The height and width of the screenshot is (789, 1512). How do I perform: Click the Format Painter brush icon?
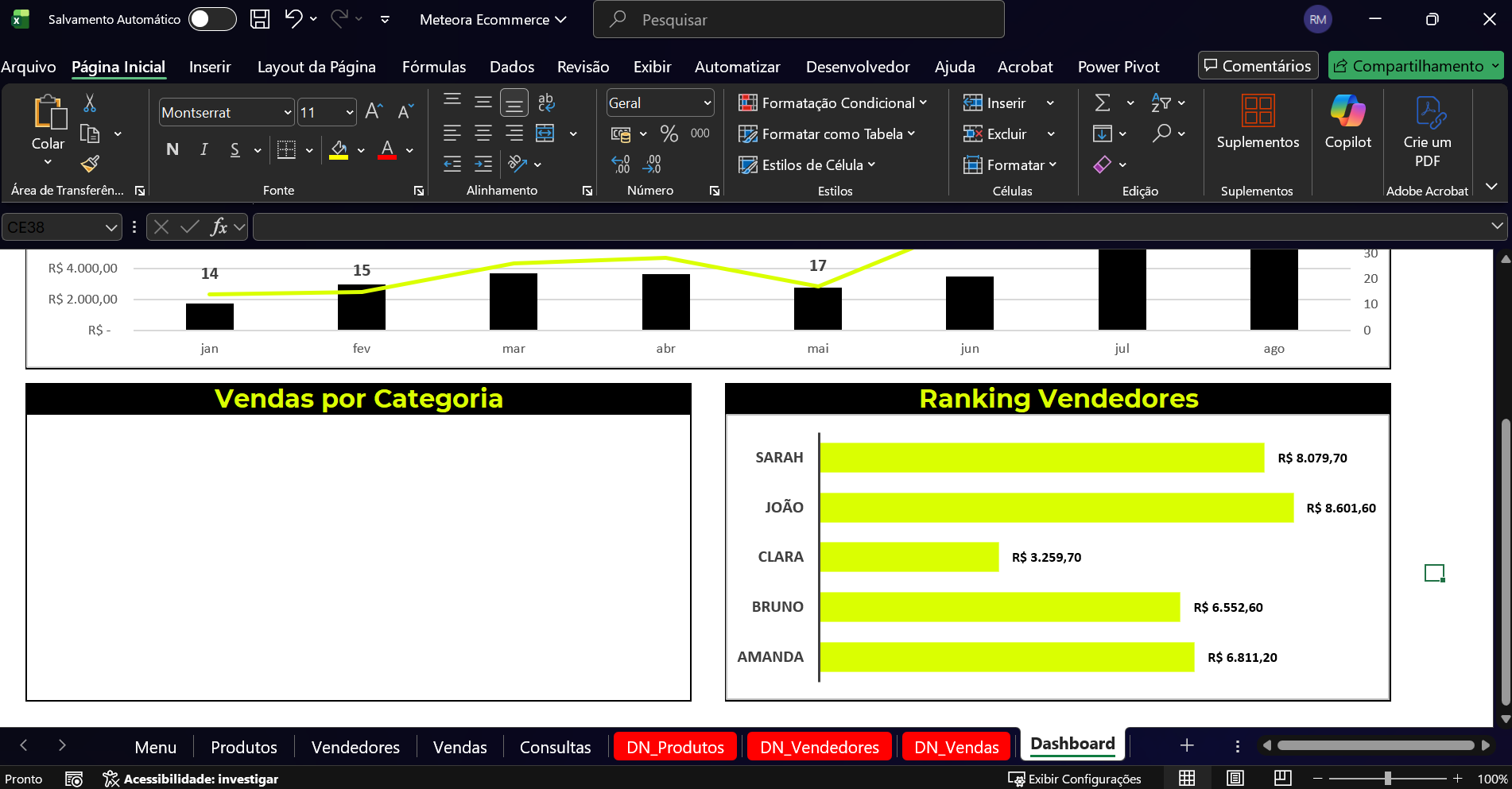pos(90,164)
